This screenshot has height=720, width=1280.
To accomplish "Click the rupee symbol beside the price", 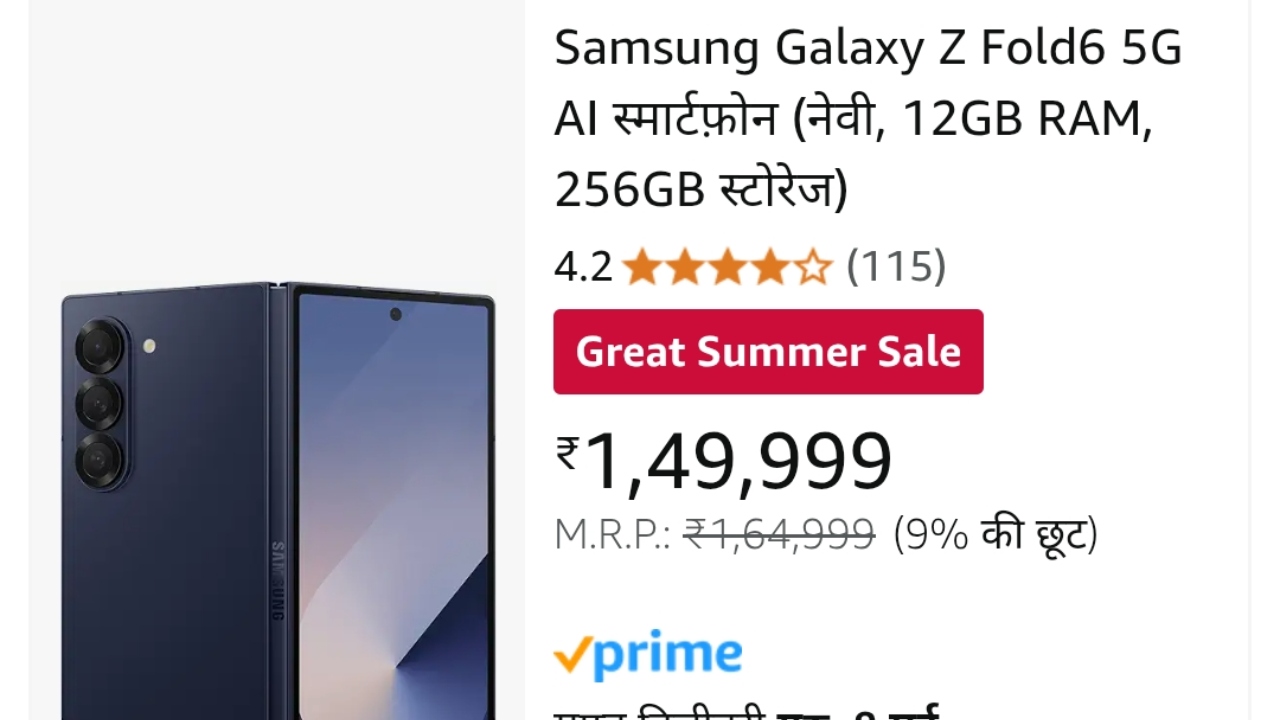I will tap(568, 454).
